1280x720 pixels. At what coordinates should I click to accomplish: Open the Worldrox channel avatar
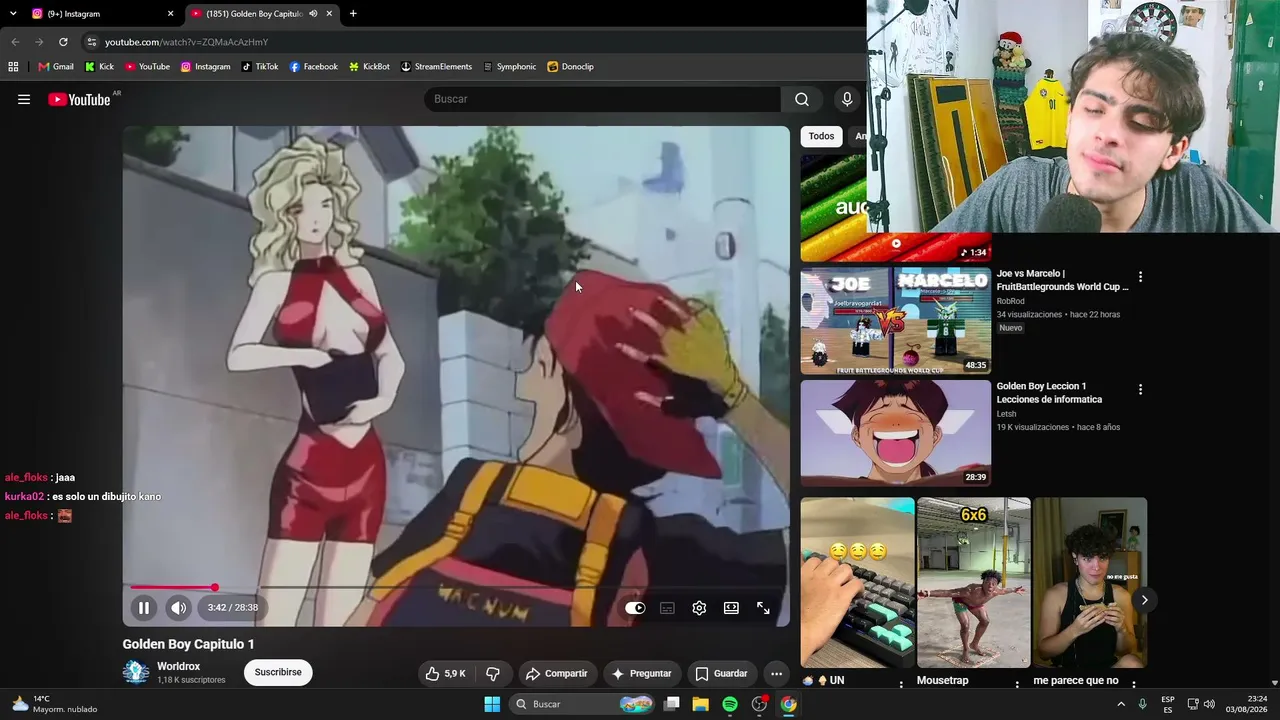(x=136, y=672)
